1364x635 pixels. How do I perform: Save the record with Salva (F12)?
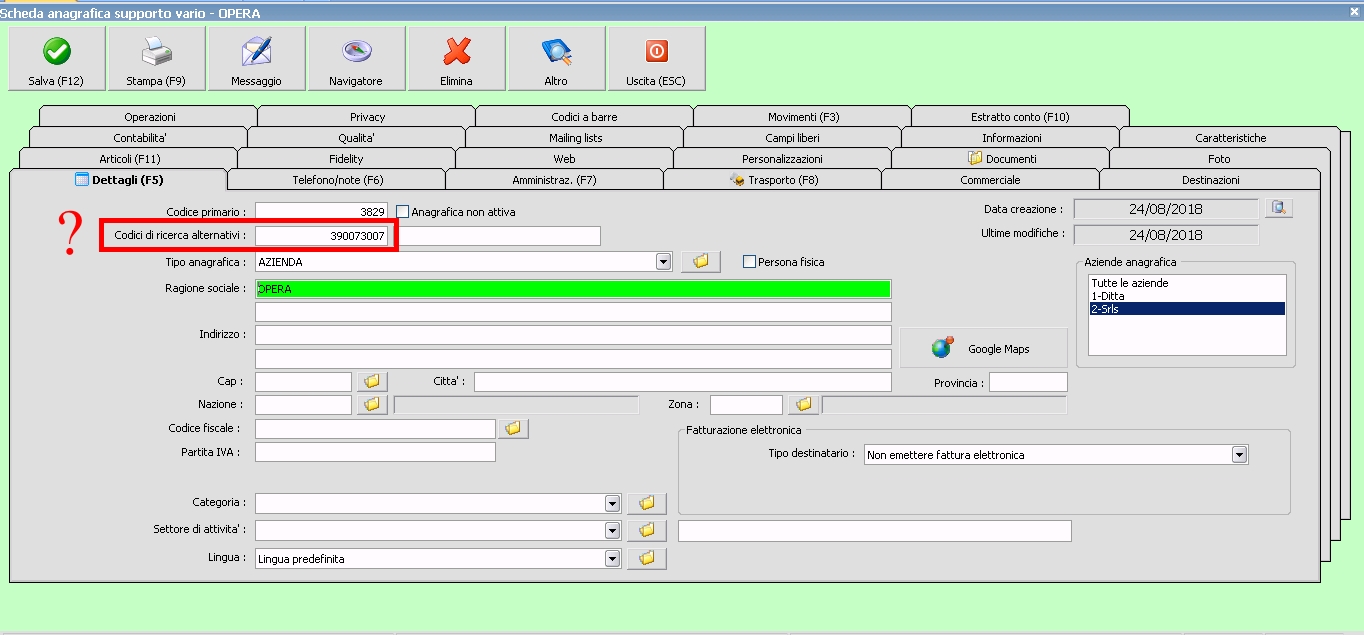click(x=56, y=59)
